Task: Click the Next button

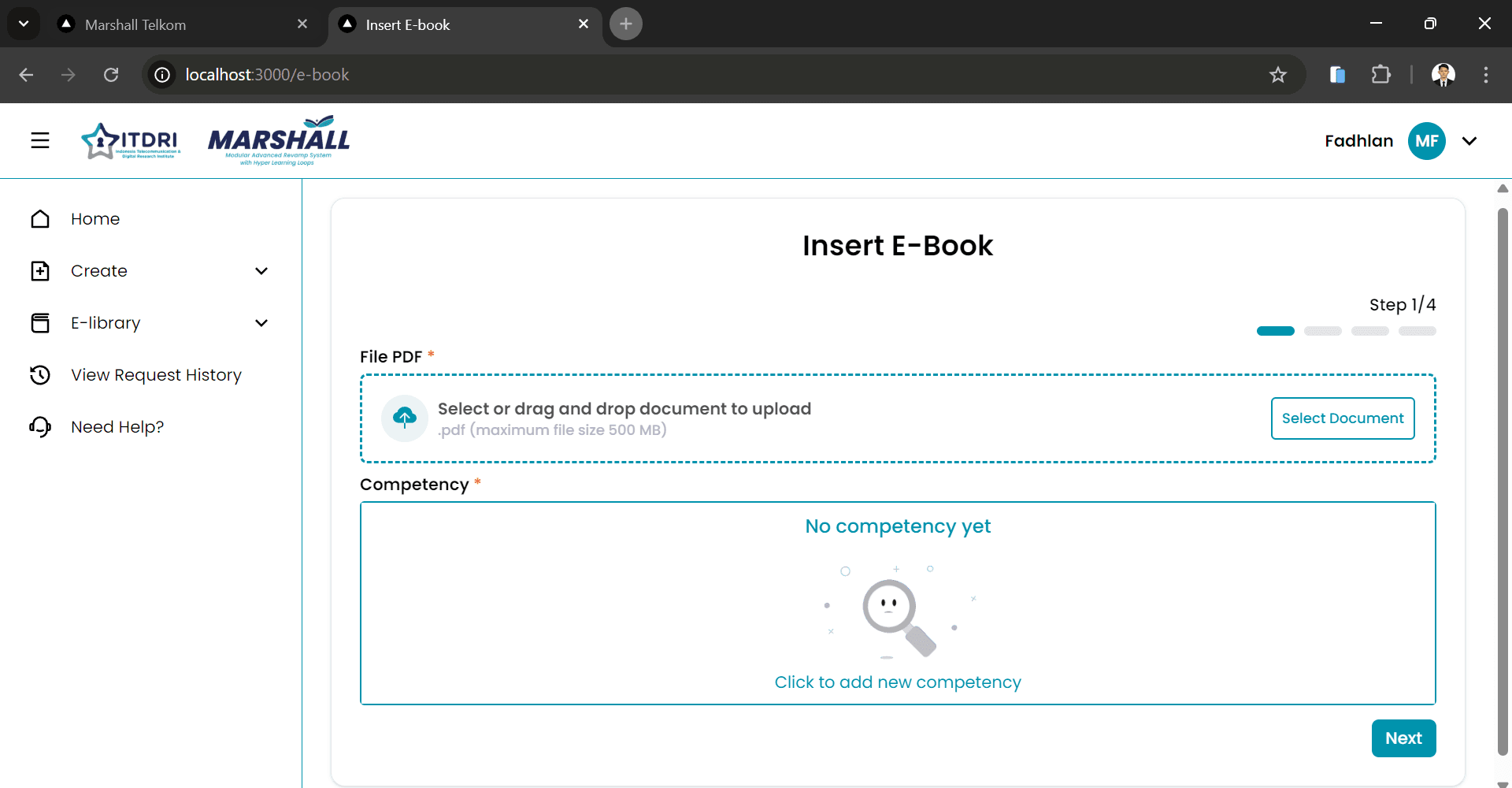Action: point(1403,738)
